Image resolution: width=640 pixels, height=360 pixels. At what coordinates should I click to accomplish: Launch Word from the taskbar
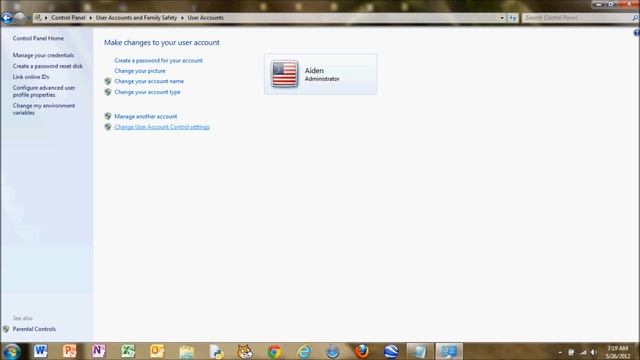[x=41, y=351]
